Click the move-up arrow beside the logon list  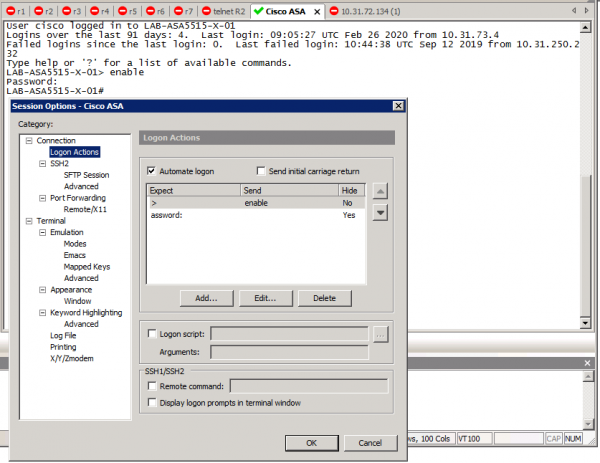[379, 190]
